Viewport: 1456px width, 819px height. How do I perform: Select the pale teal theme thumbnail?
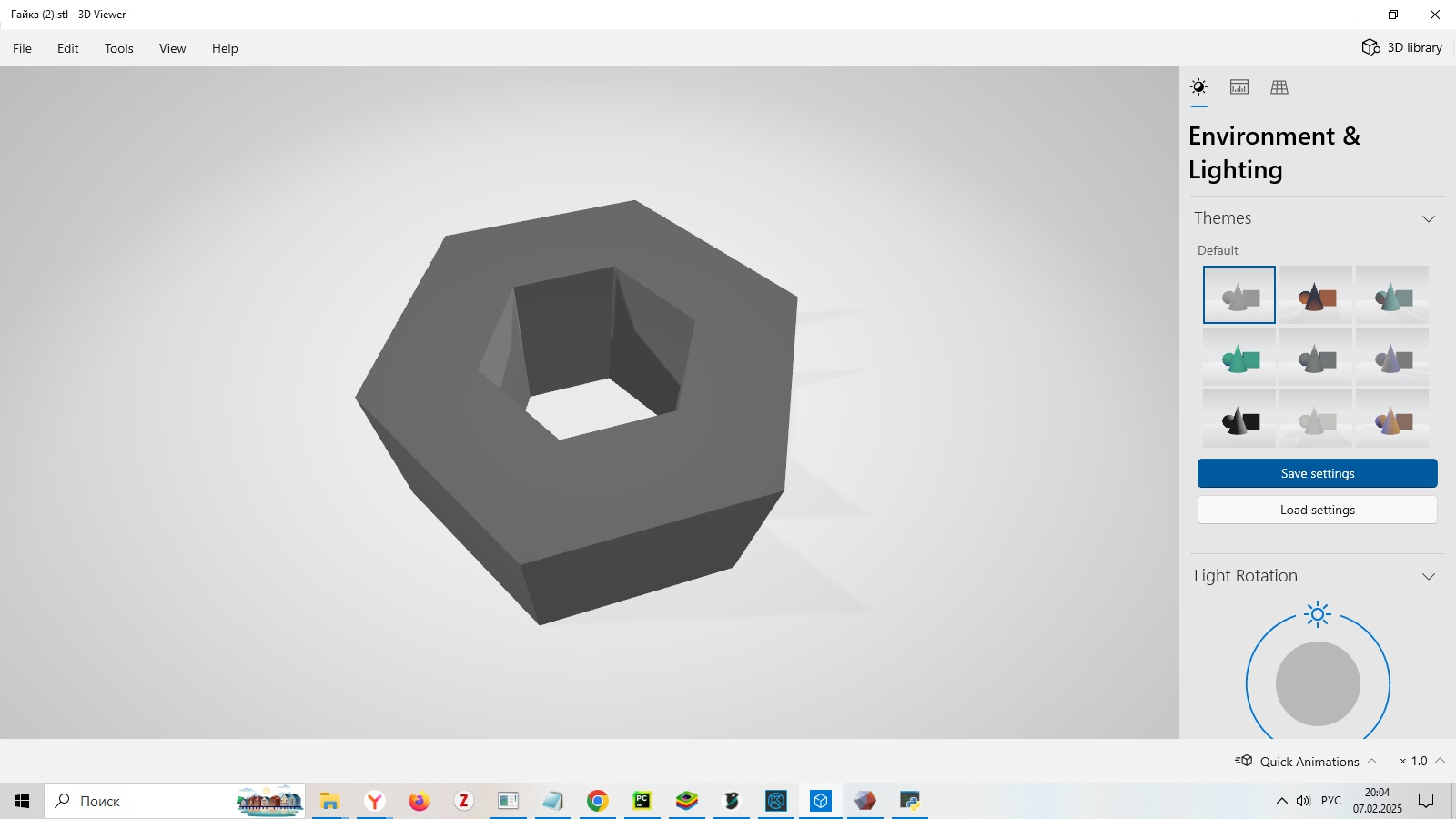[1392, 295]
